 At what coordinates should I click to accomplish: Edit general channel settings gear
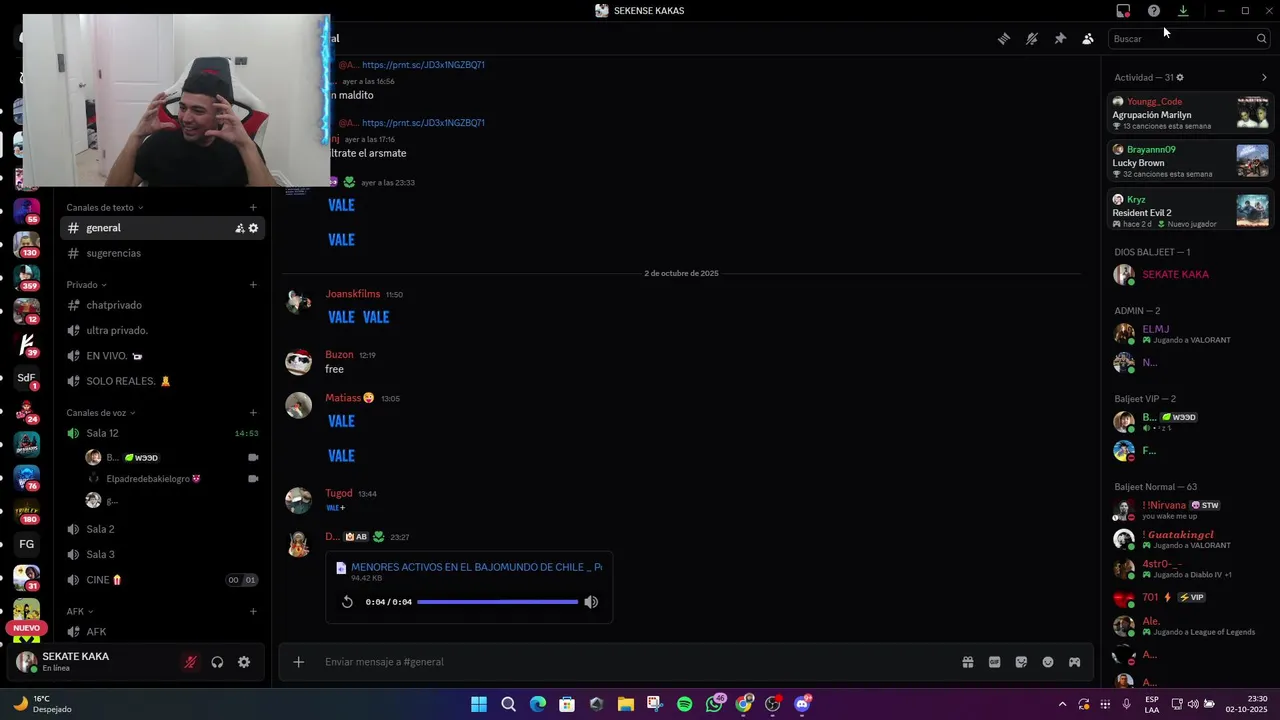(x=254, y=228)
